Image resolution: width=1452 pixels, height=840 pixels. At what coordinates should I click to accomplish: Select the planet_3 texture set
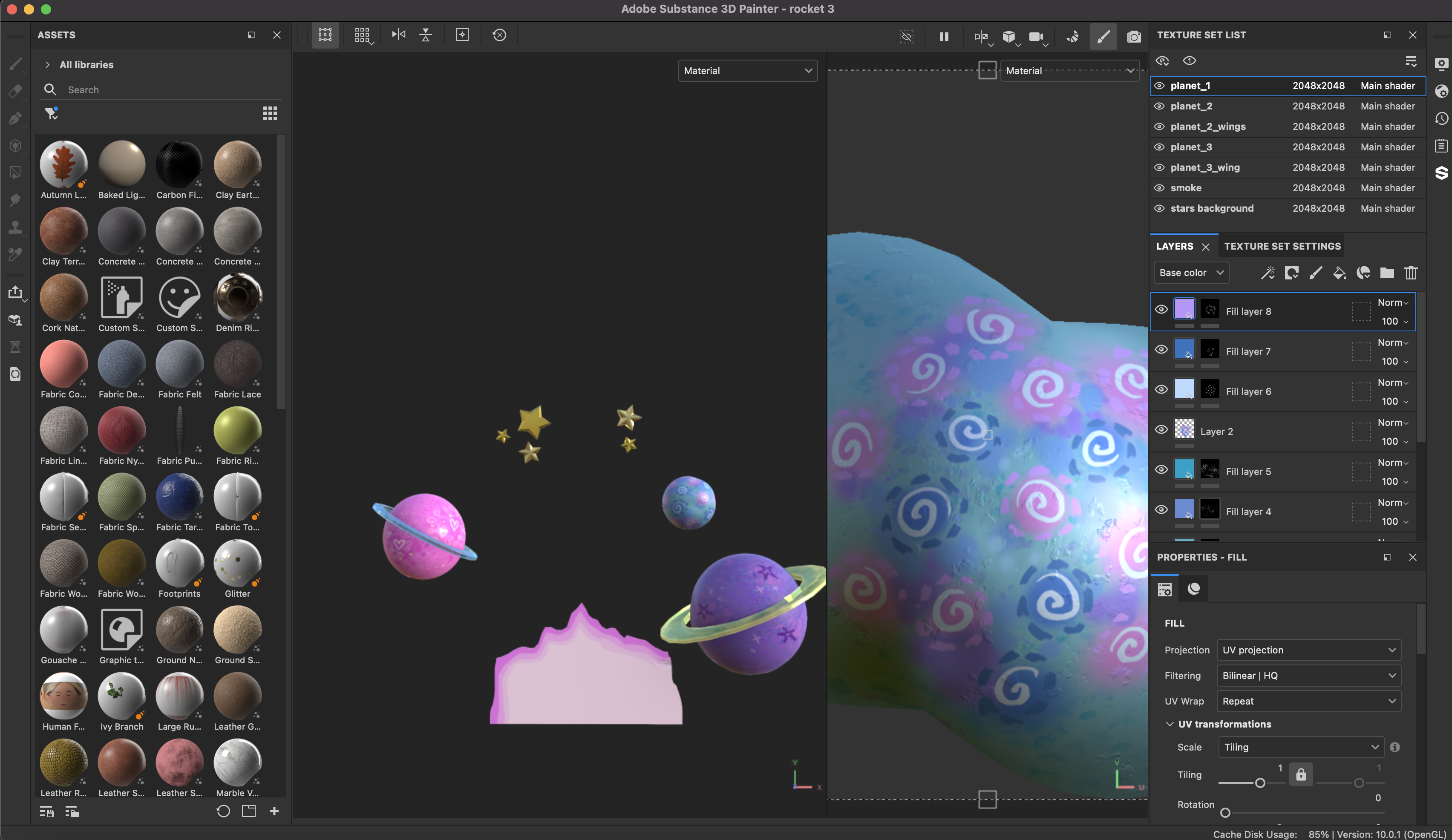click(1288, 147)
